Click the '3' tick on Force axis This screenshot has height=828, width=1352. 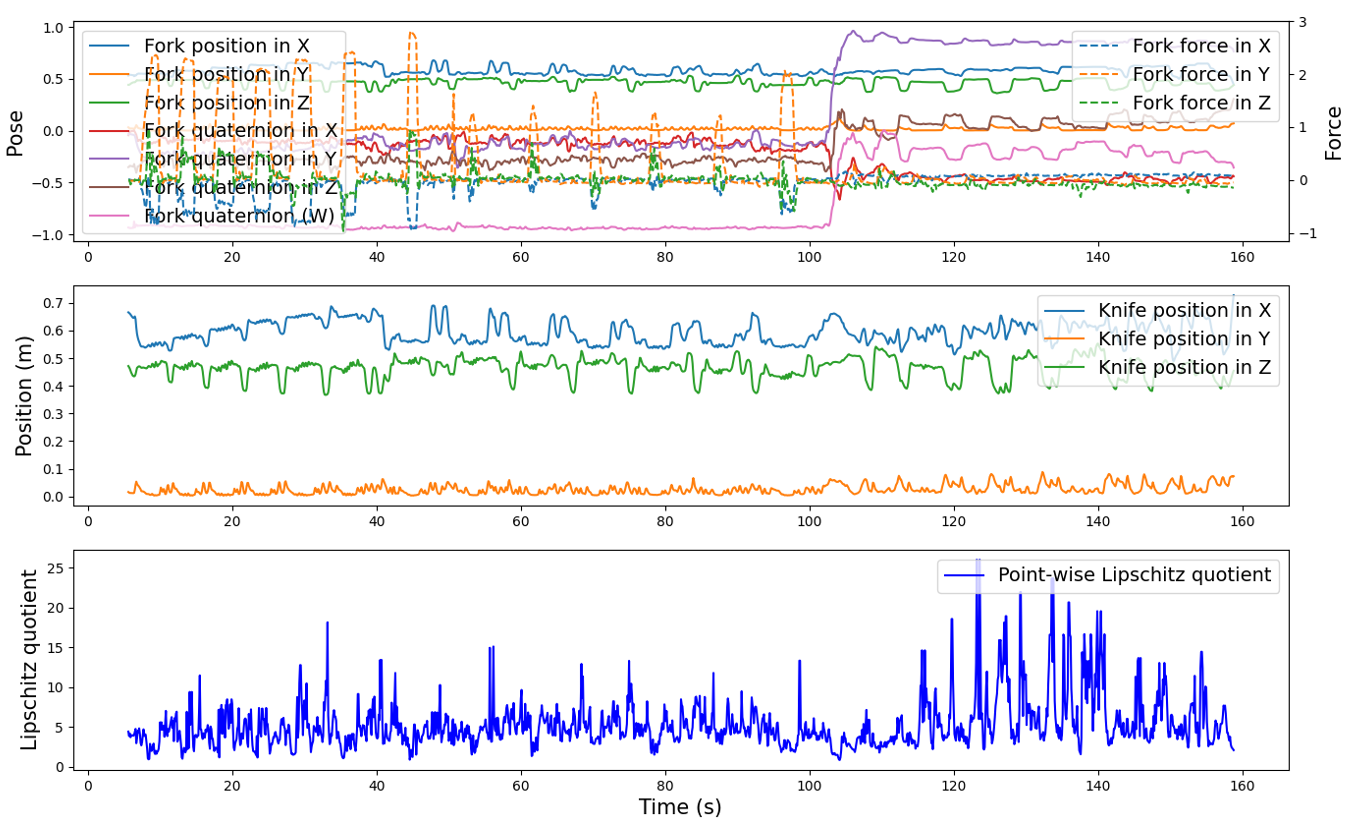coord(1301,22)
